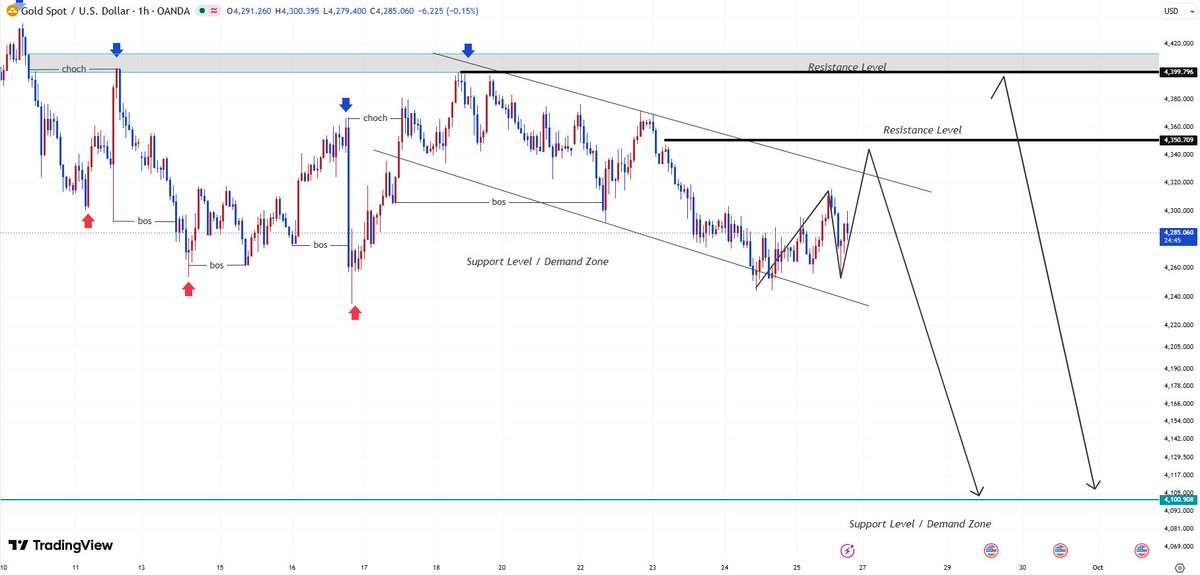
Task: Select the Resistance Level text inside gray zone
Action: [x=847, y=67]
